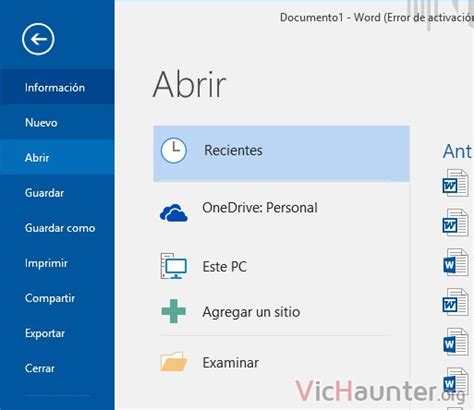474x410 pixels.
Task: Select Compartir in the sidebar
Action: tap(57, 298)
